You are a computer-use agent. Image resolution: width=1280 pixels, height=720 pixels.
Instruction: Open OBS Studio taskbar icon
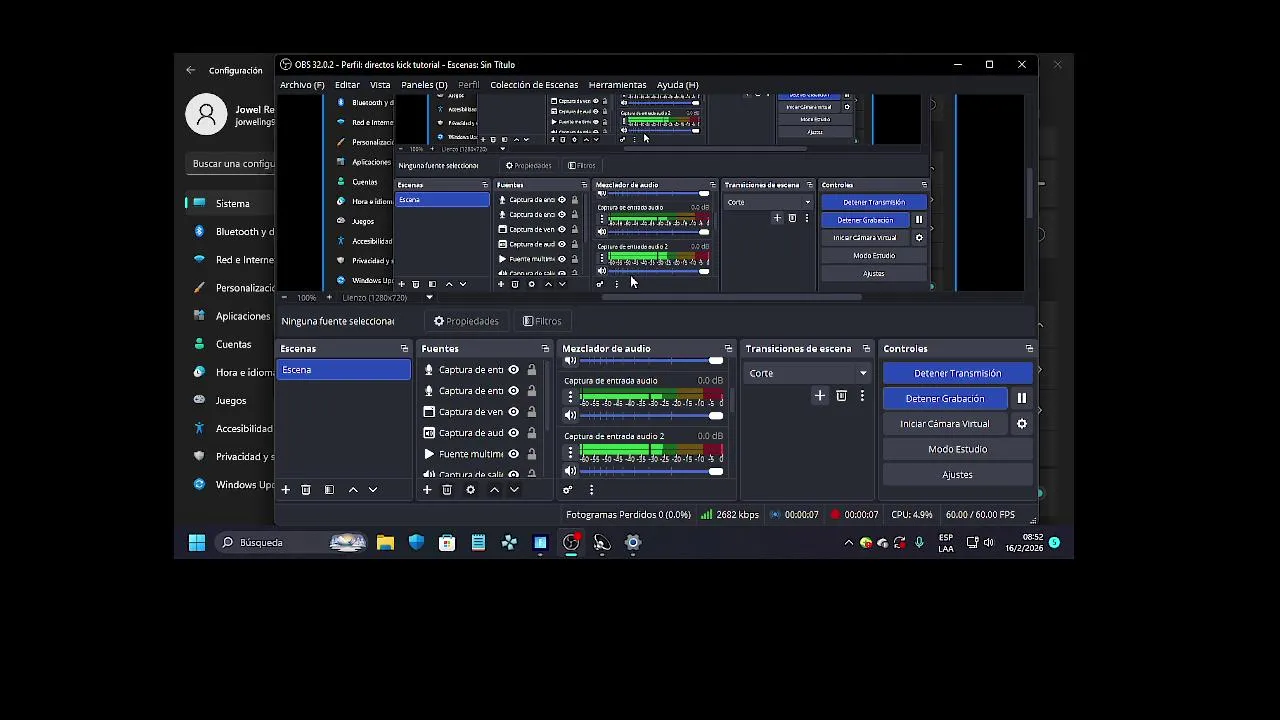click(x=571, y=542)
